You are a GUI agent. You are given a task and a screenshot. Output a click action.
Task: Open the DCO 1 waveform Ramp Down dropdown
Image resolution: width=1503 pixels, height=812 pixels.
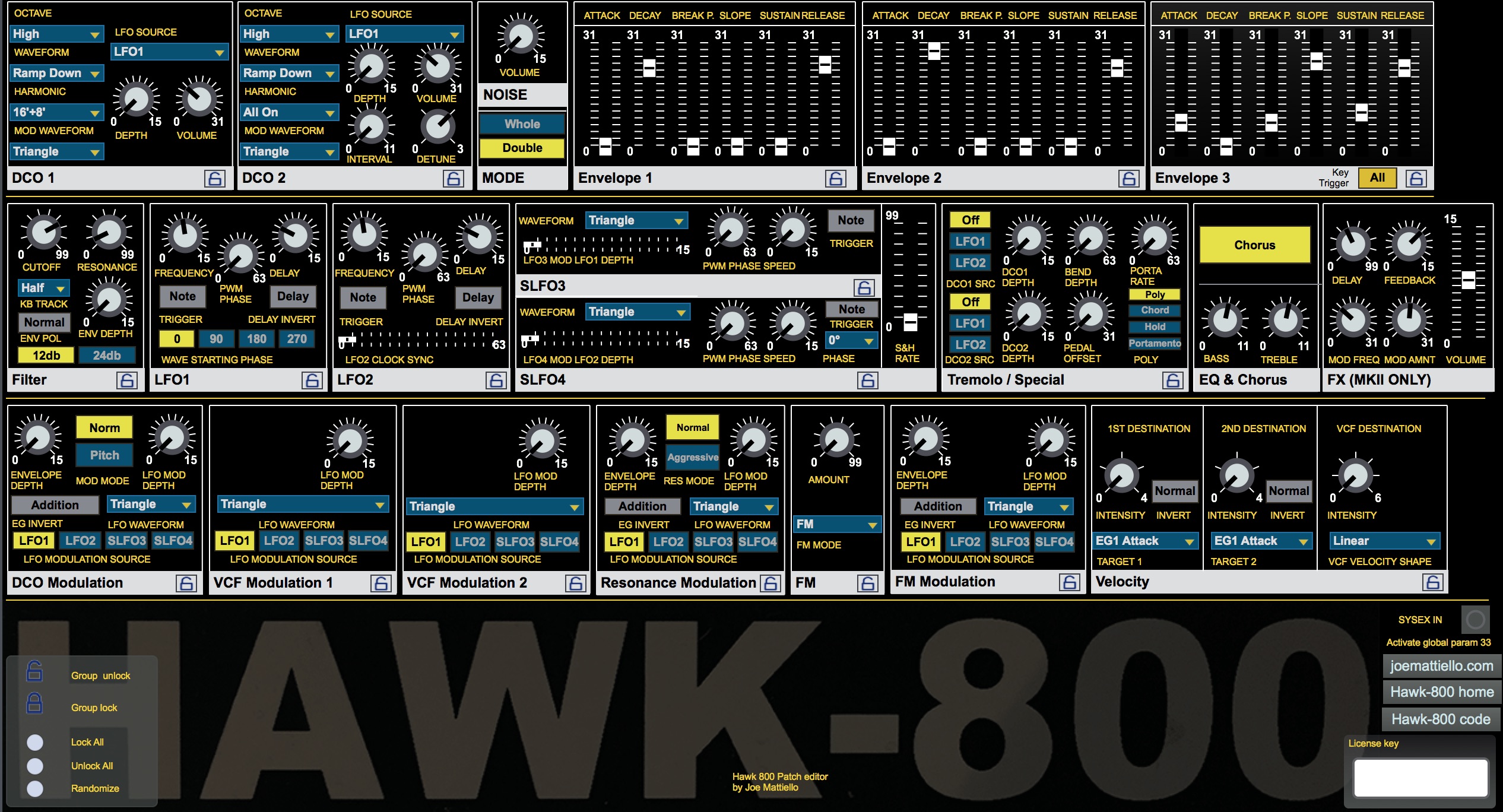[x=57, y=73]
